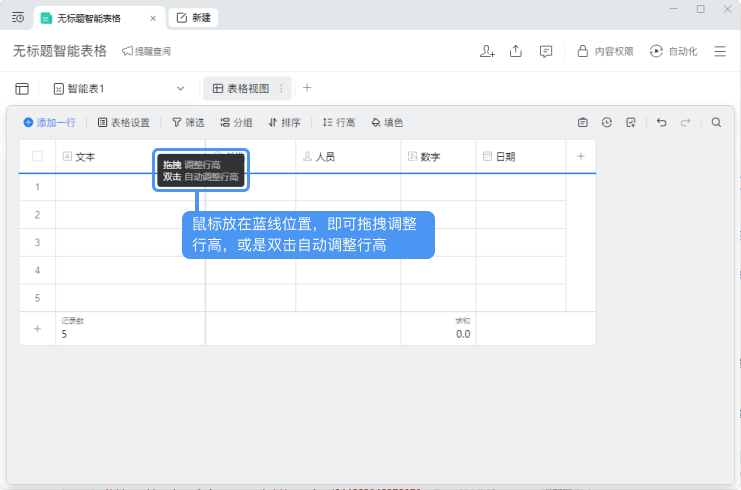Click the undo arrow icon

[x=662, y=122]
